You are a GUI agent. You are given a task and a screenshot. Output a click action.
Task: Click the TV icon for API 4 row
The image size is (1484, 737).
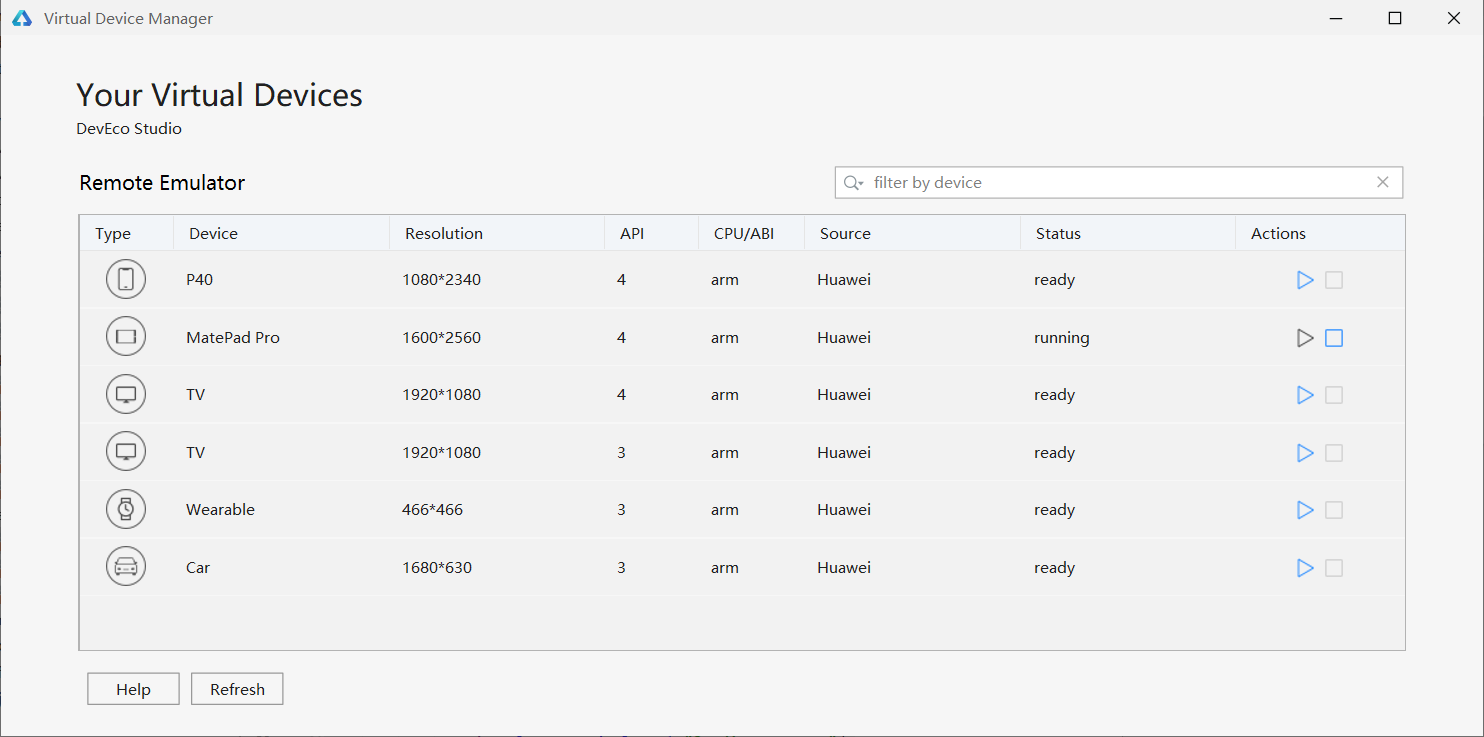(x=126, y=395)
